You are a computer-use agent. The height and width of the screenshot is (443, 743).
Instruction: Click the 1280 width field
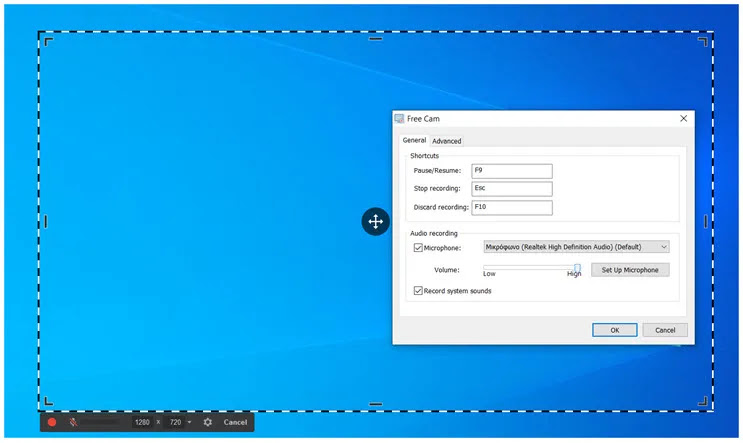coord(142,422)
